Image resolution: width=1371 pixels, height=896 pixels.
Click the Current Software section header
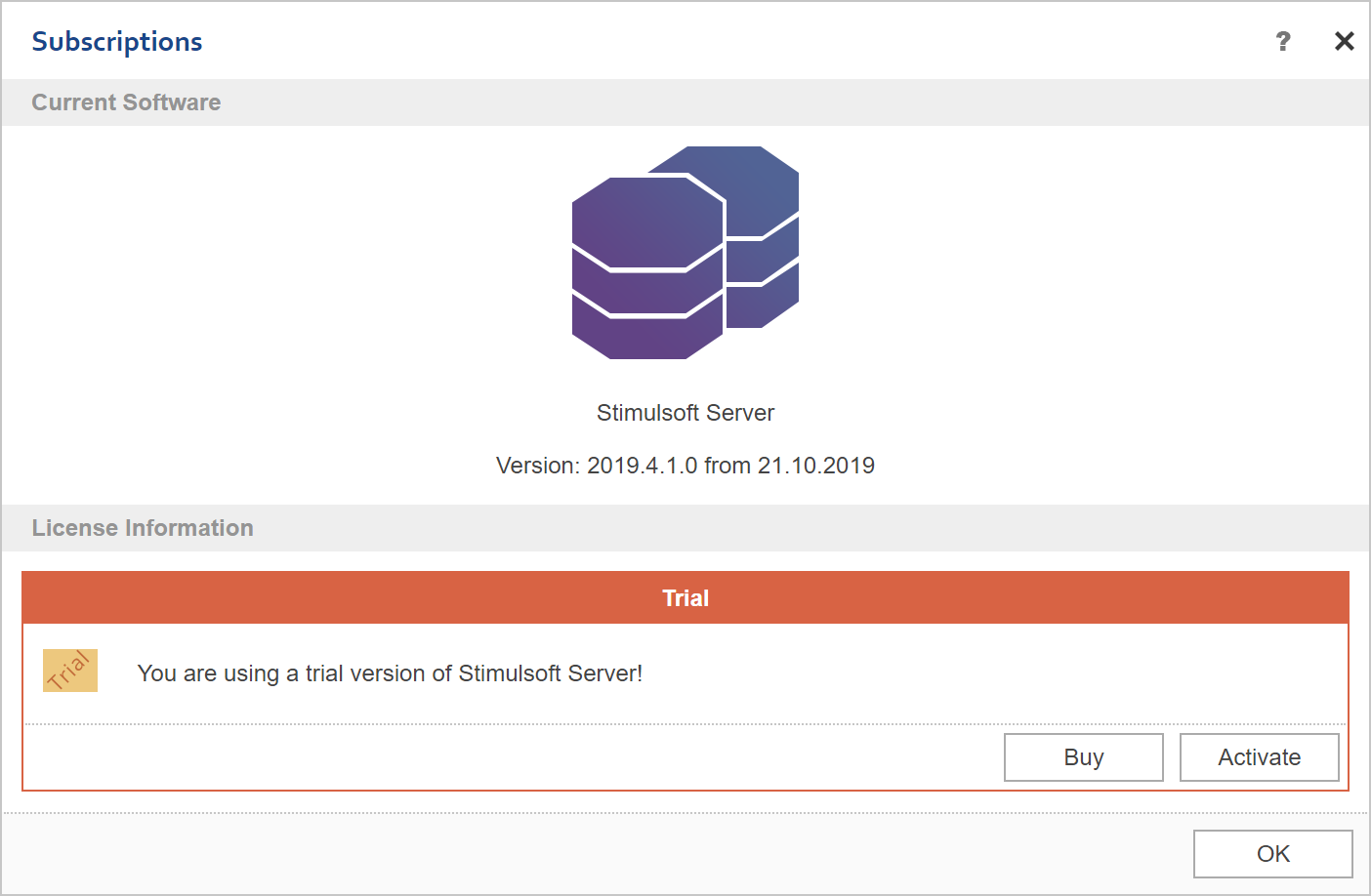pos(685,102)
